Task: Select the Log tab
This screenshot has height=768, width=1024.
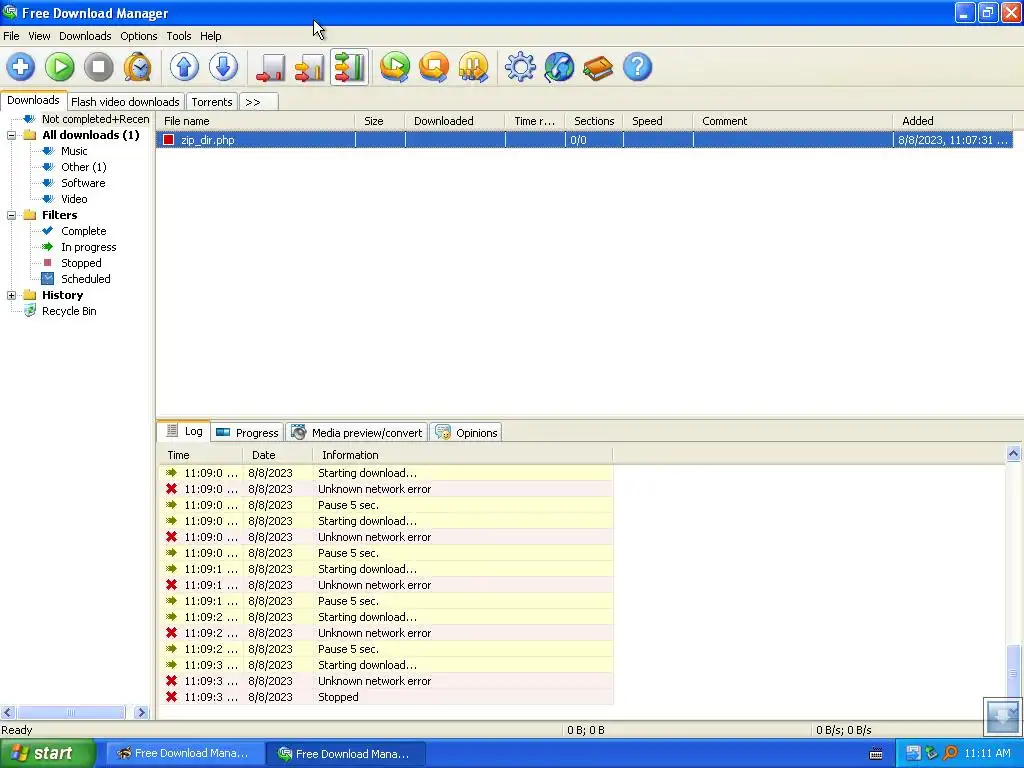Action: click(x=184, y=431)
